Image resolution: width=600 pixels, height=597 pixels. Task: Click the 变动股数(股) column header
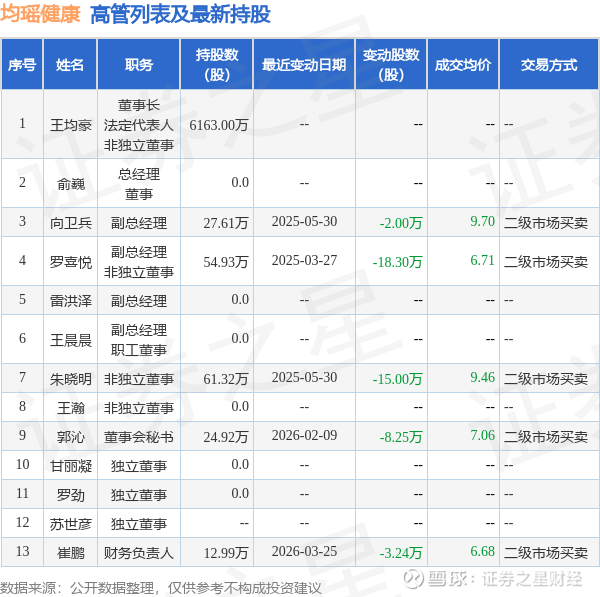pyautogui.click(x=391, y=64)
